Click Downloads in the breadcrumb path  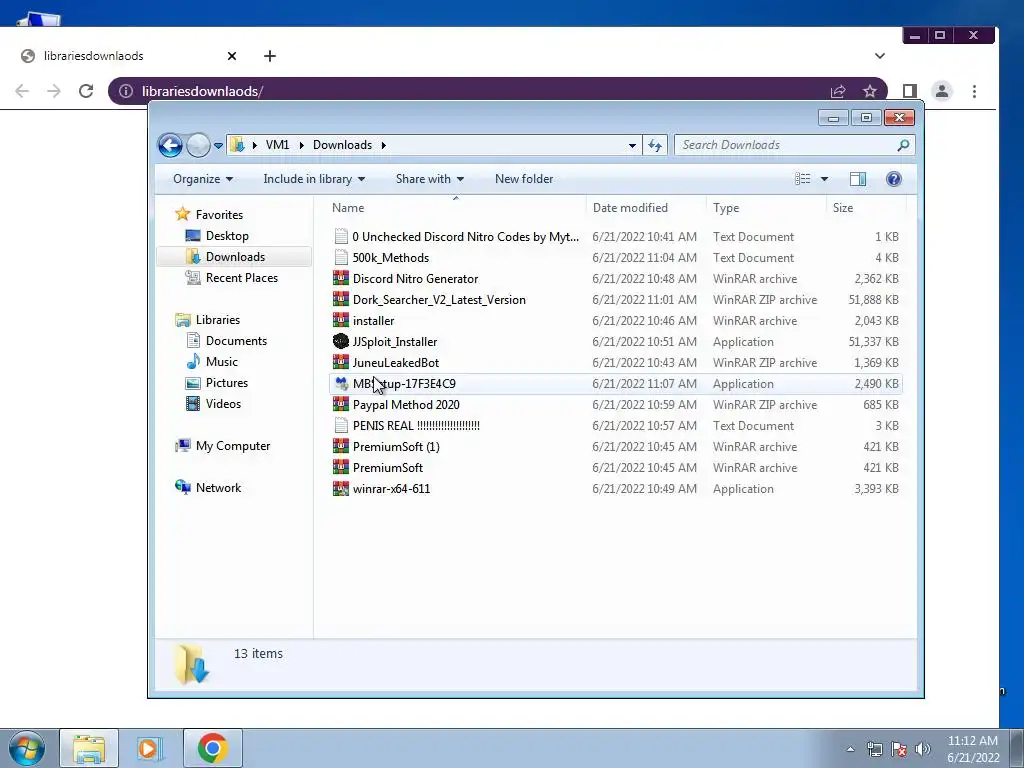342,145
